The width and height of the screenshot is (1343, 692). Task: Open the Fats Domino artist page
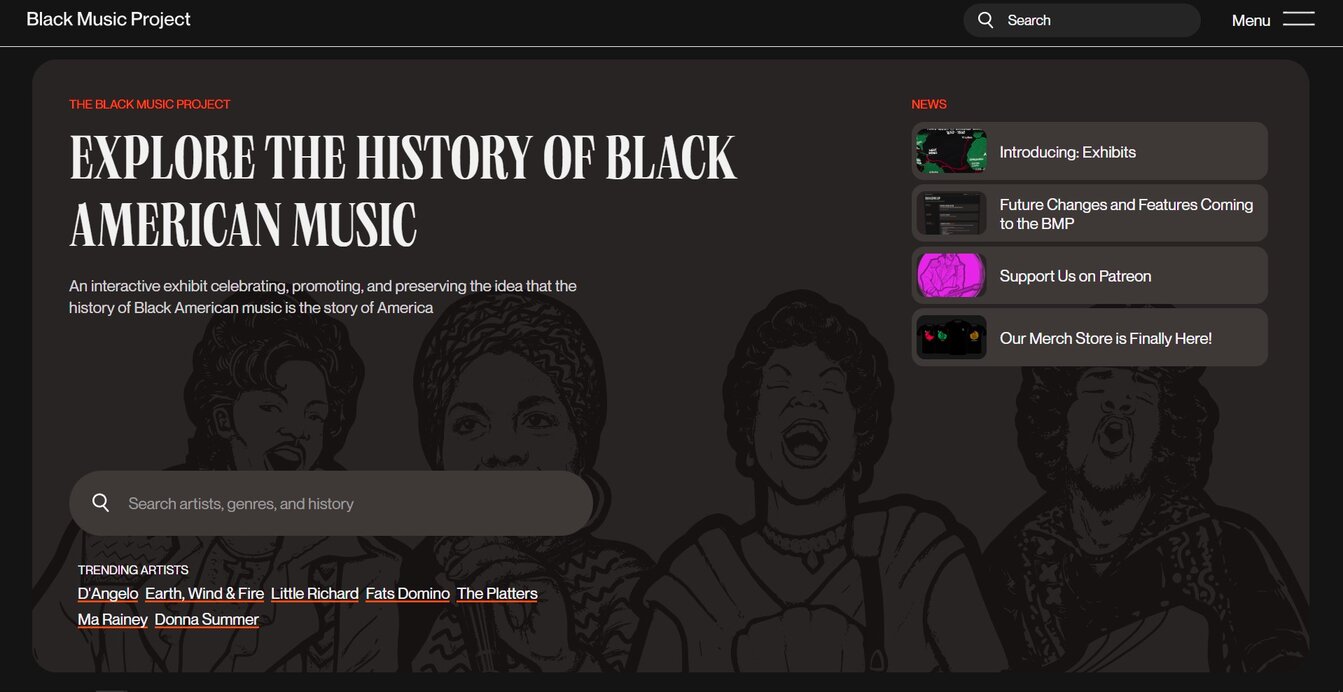pos(407,592)
